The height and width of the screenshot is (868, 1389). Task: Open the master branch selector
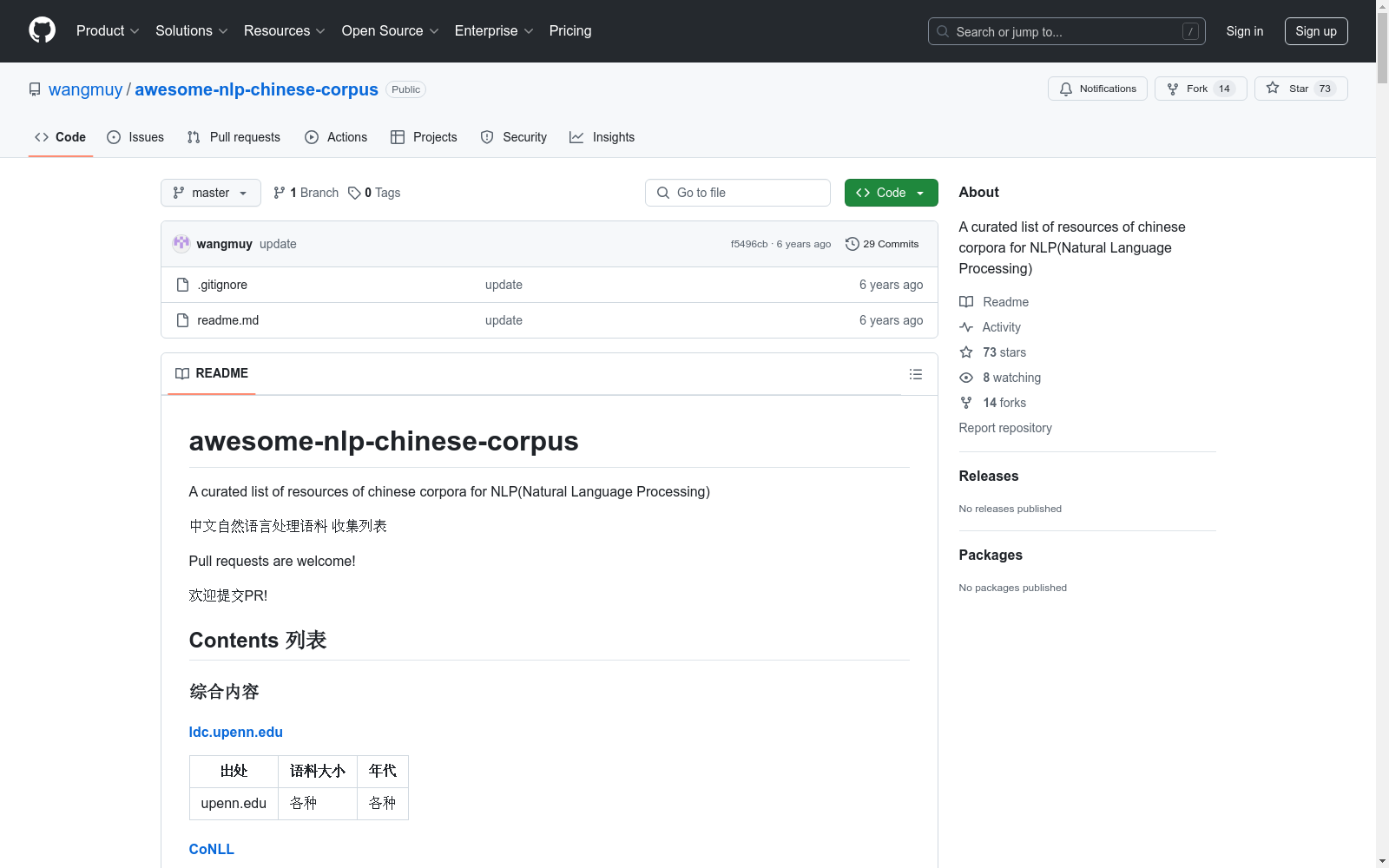(x=211, y=193)
